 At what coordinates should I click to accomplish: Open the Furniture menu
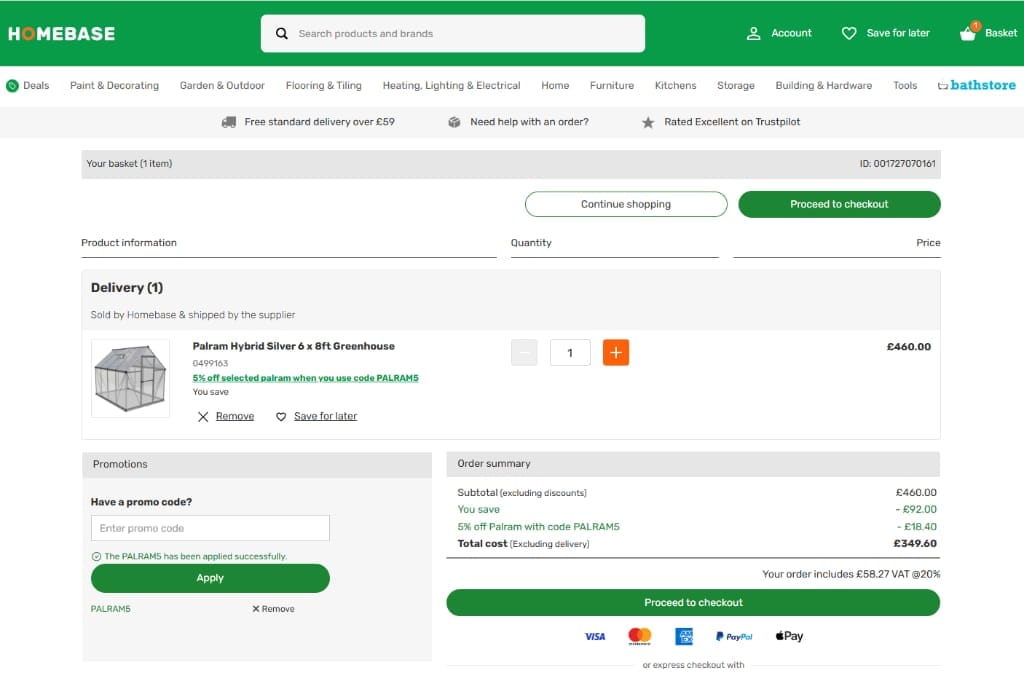[x=612, y=86]
